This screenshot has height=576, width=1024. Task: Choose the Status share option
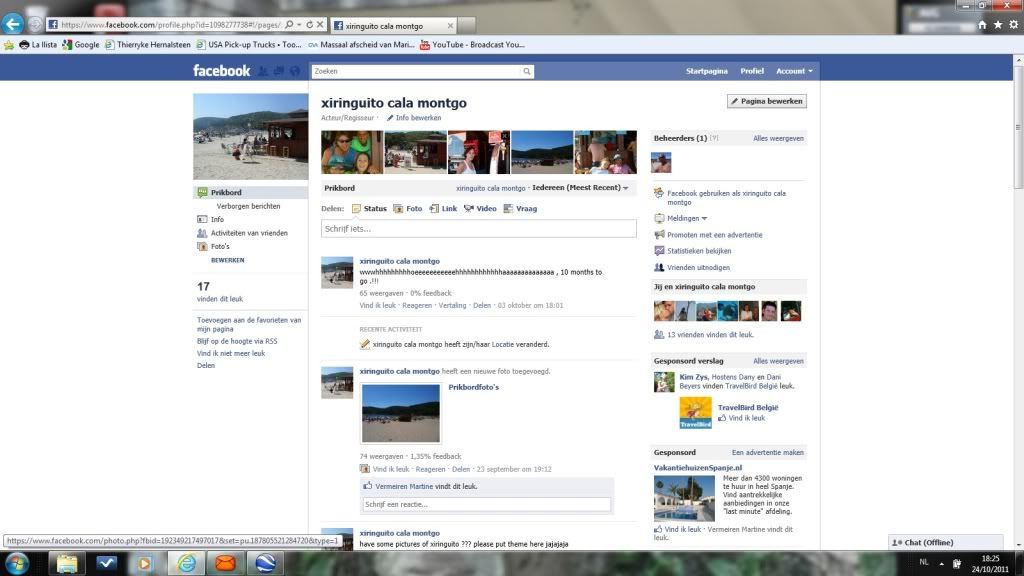click(369, 209)
